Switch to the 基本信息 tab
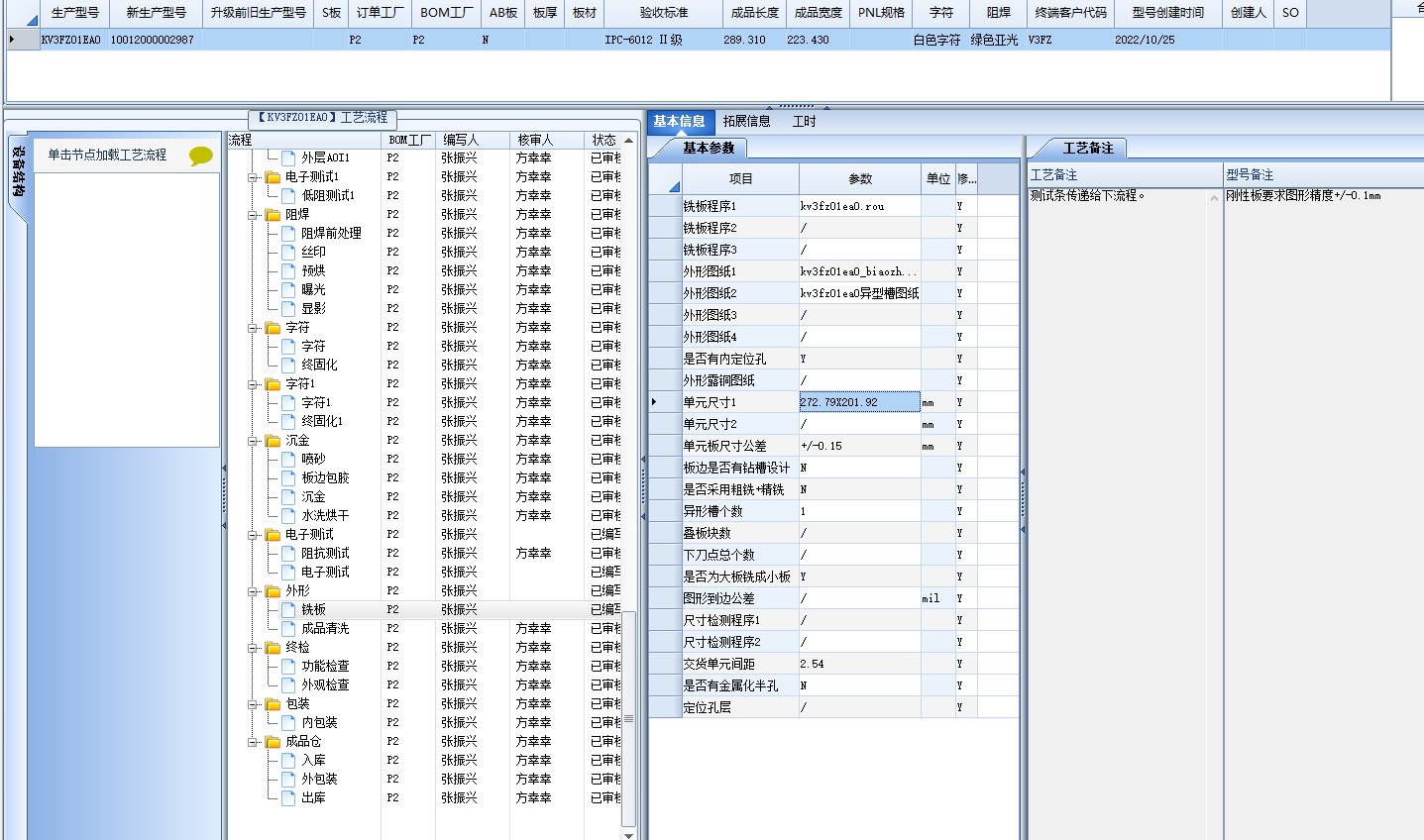Image resolution: width=1424 pixels, height=840 pixels. click(x=679, y=121)
